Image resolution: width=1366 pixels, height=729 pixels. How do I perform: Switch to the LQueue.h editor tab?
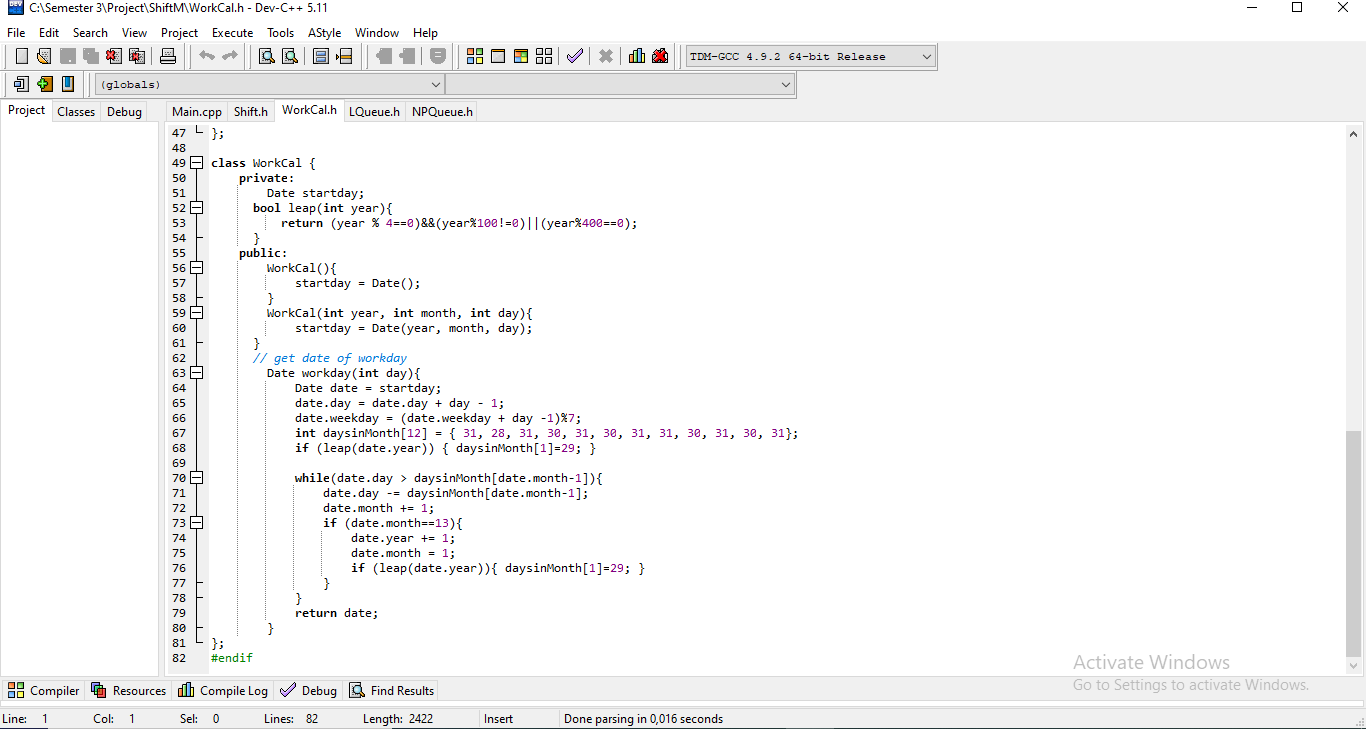(374, 112)
